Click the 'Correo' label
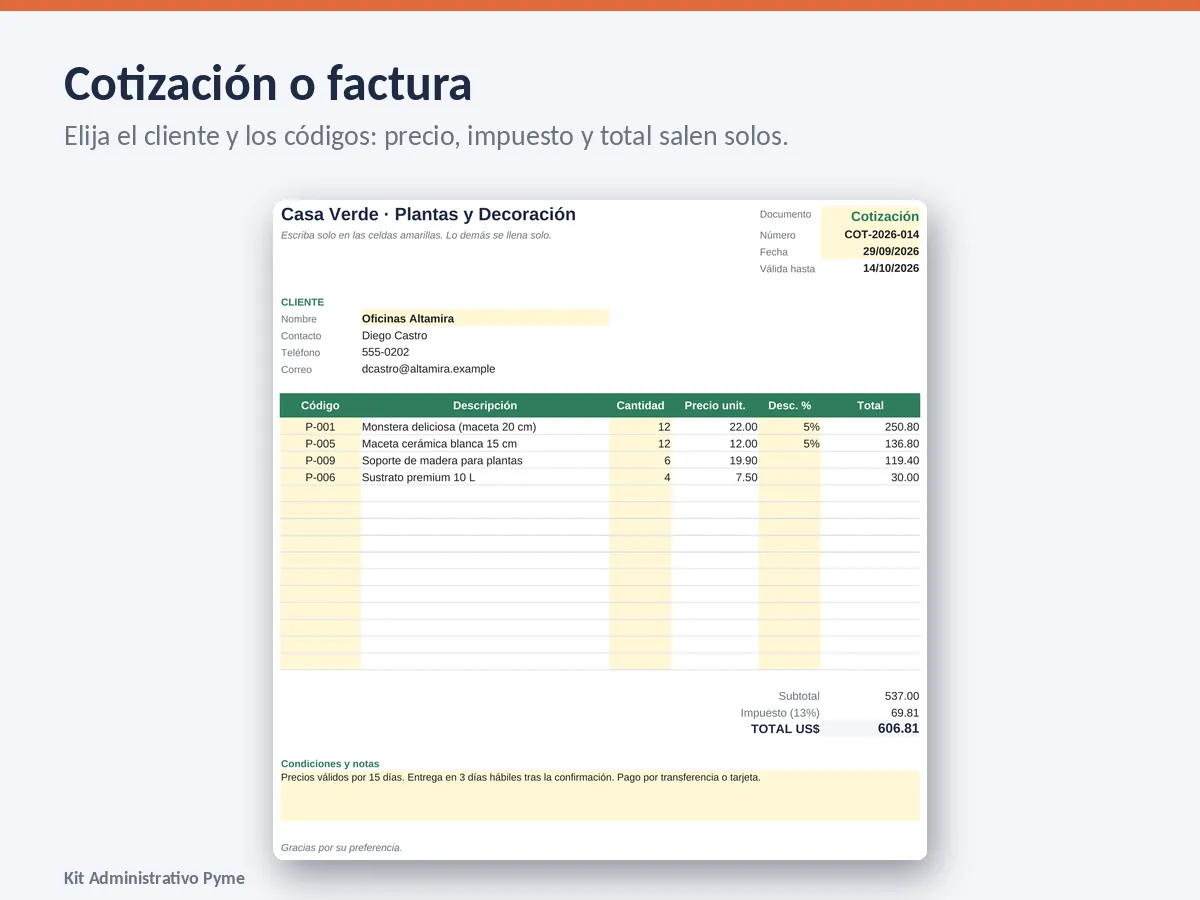This screenshot has height=900, width=1200. 296,370
